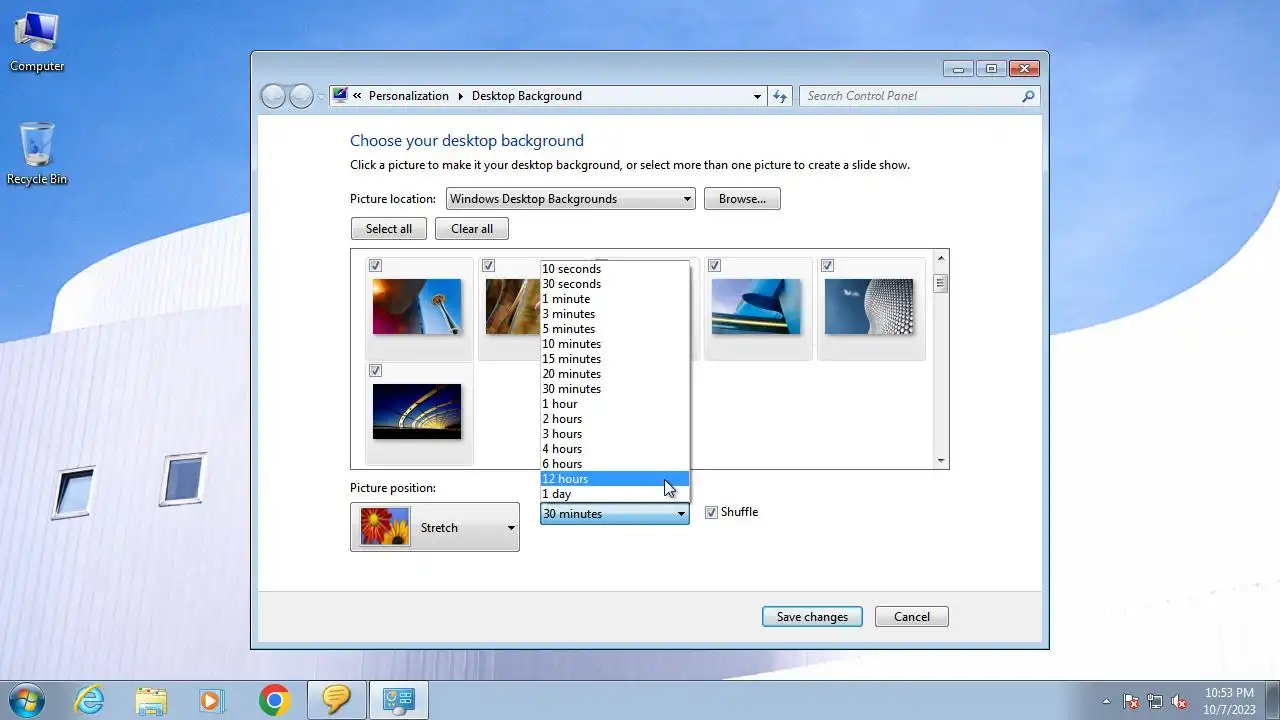
Task: Uncheck the blue architecture wallpaper checkbox
Action: point(714,265)
